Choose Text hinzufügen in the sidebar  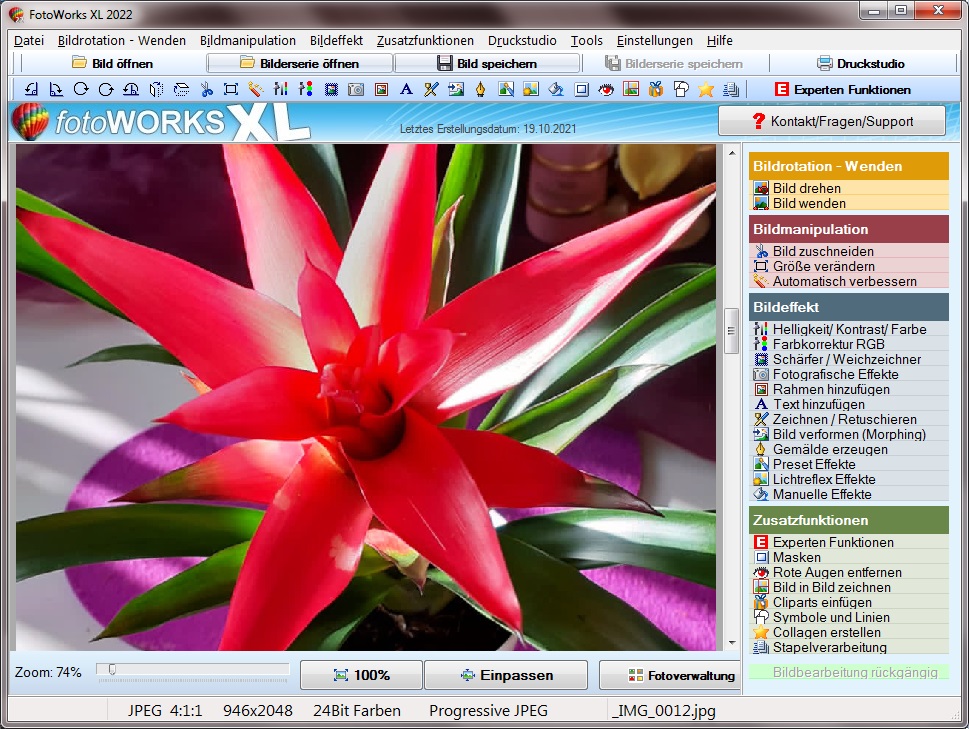point(850,404)
